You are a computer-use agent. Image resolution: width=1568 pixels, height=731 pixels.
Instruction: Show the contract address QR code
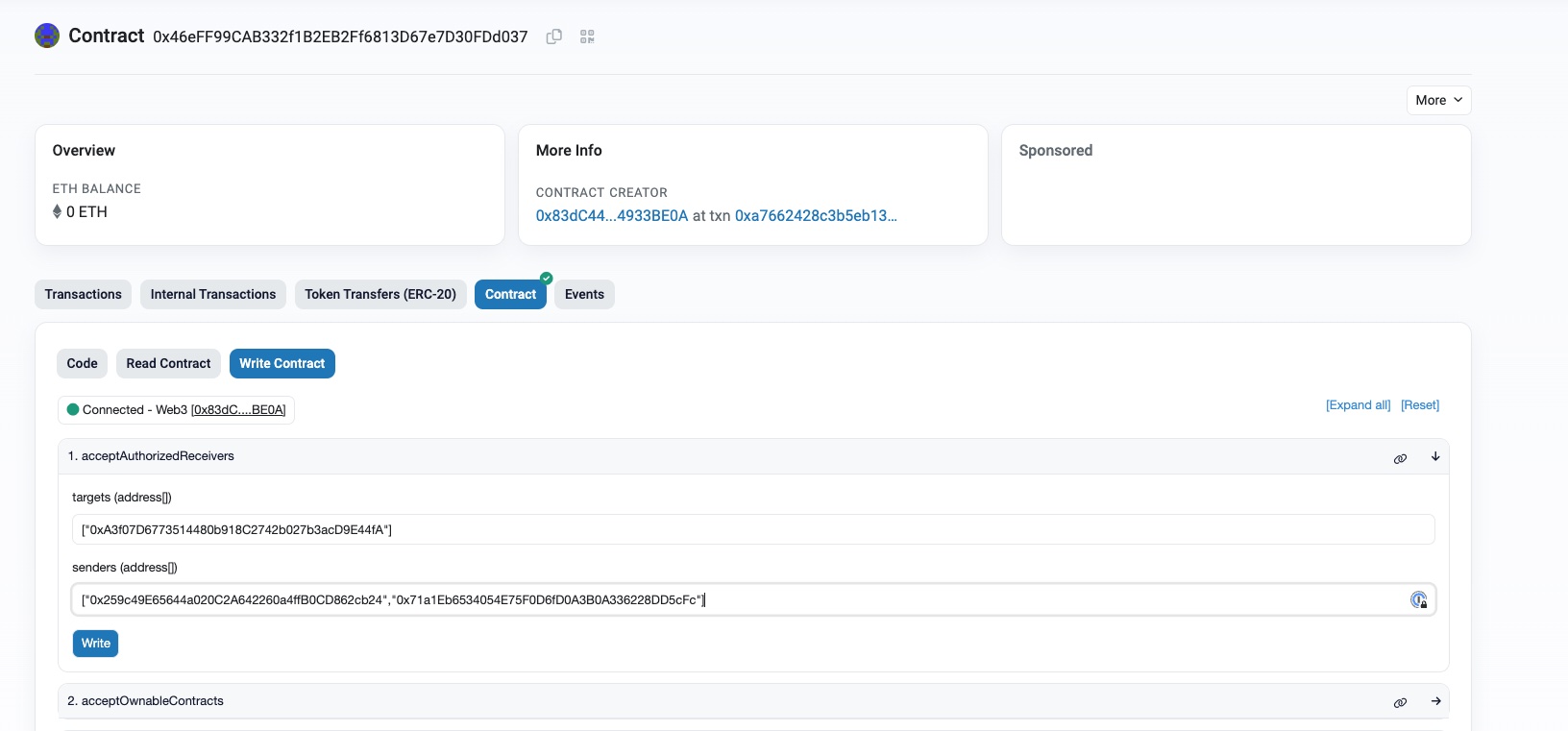tap(587, 37)
